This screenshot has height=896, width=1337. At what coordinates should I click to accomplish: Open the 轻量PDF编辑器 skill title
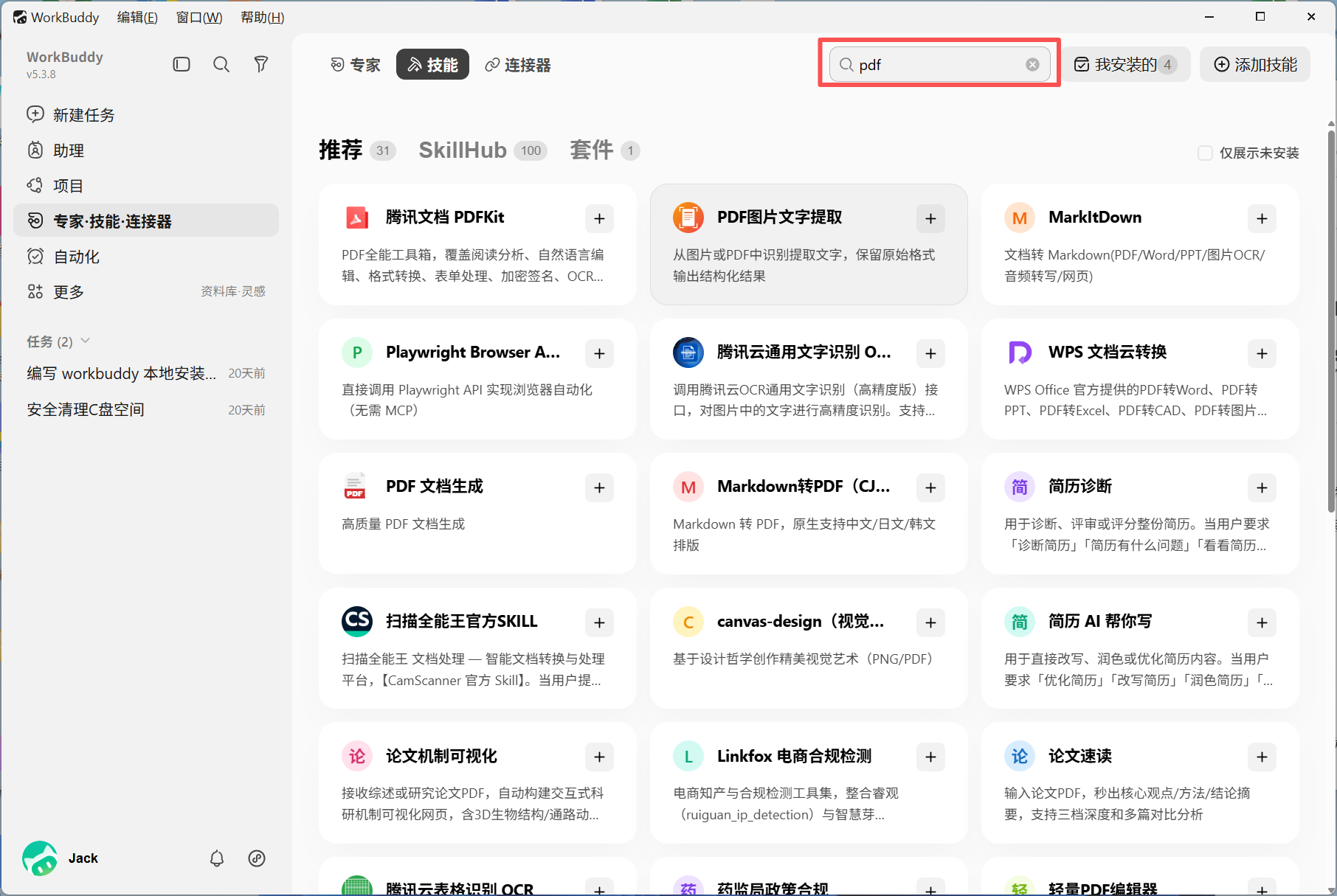pos(1103,889)
